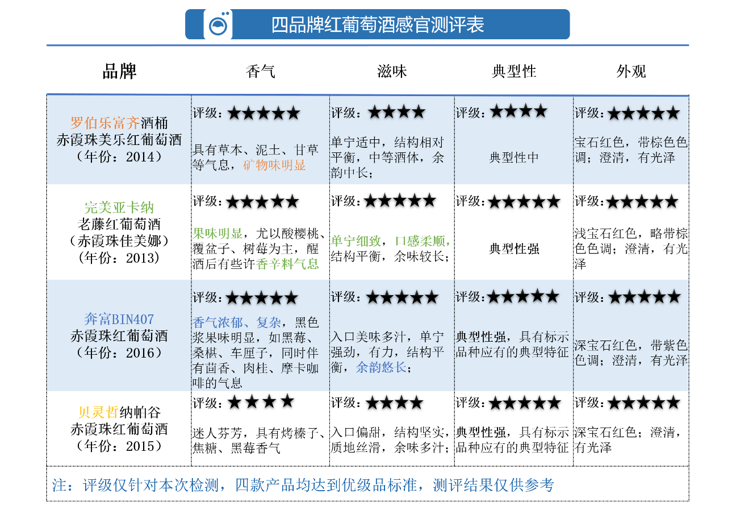Click blue highlighted phrase 香气浓郁、复杂

[x=237, y=323]
